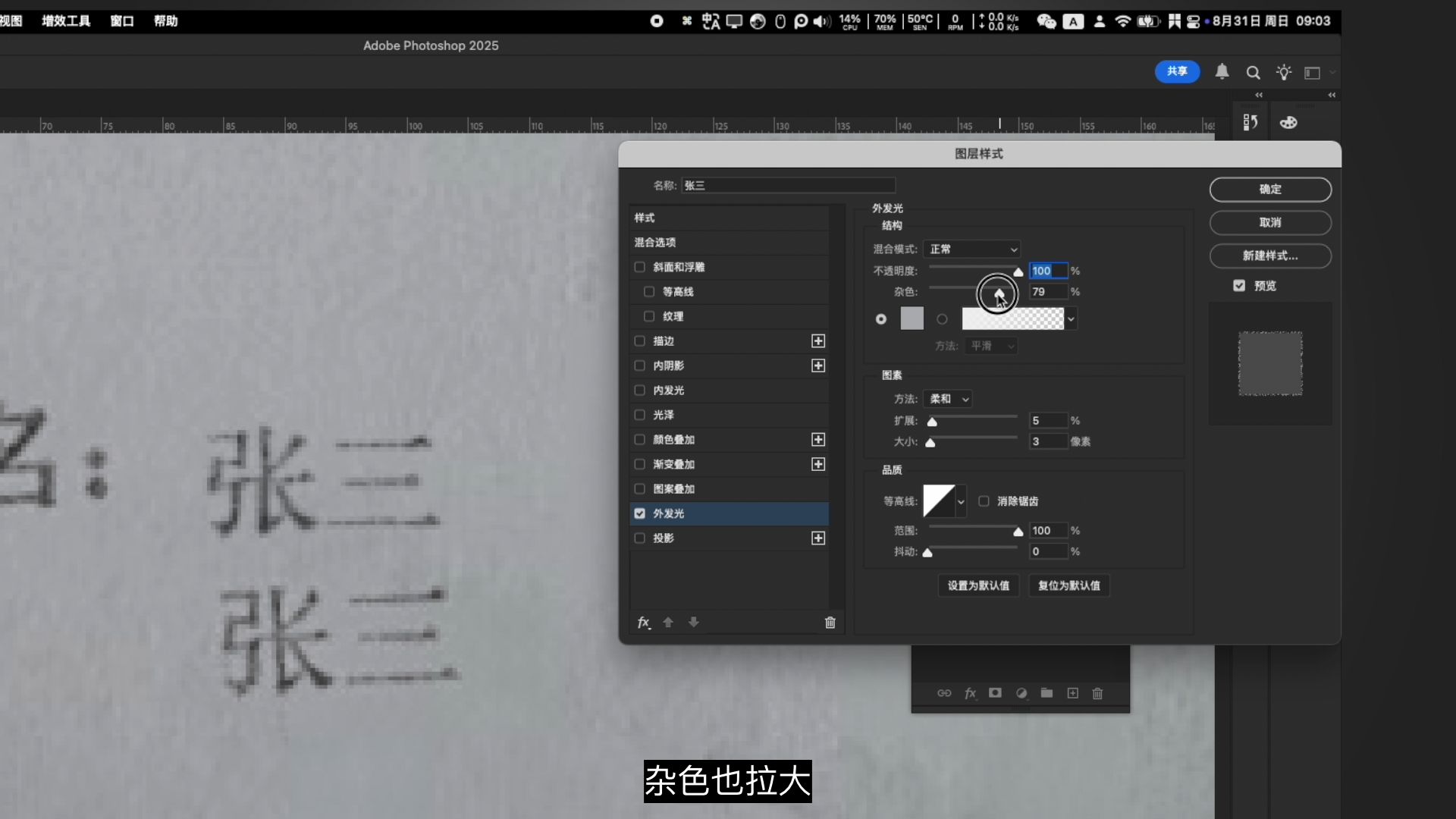This screenshot has width=1456, height=819.
Task: Click the gray glow color swatch
Action: (912, 318)
